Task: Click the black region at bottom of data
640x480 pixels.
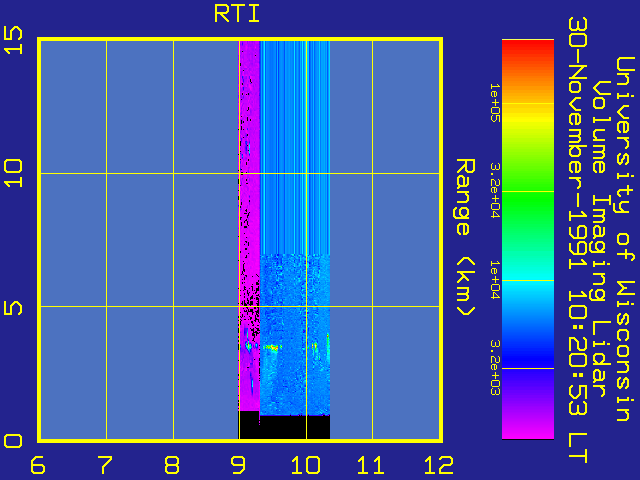Action: click(x=285, y=427)
